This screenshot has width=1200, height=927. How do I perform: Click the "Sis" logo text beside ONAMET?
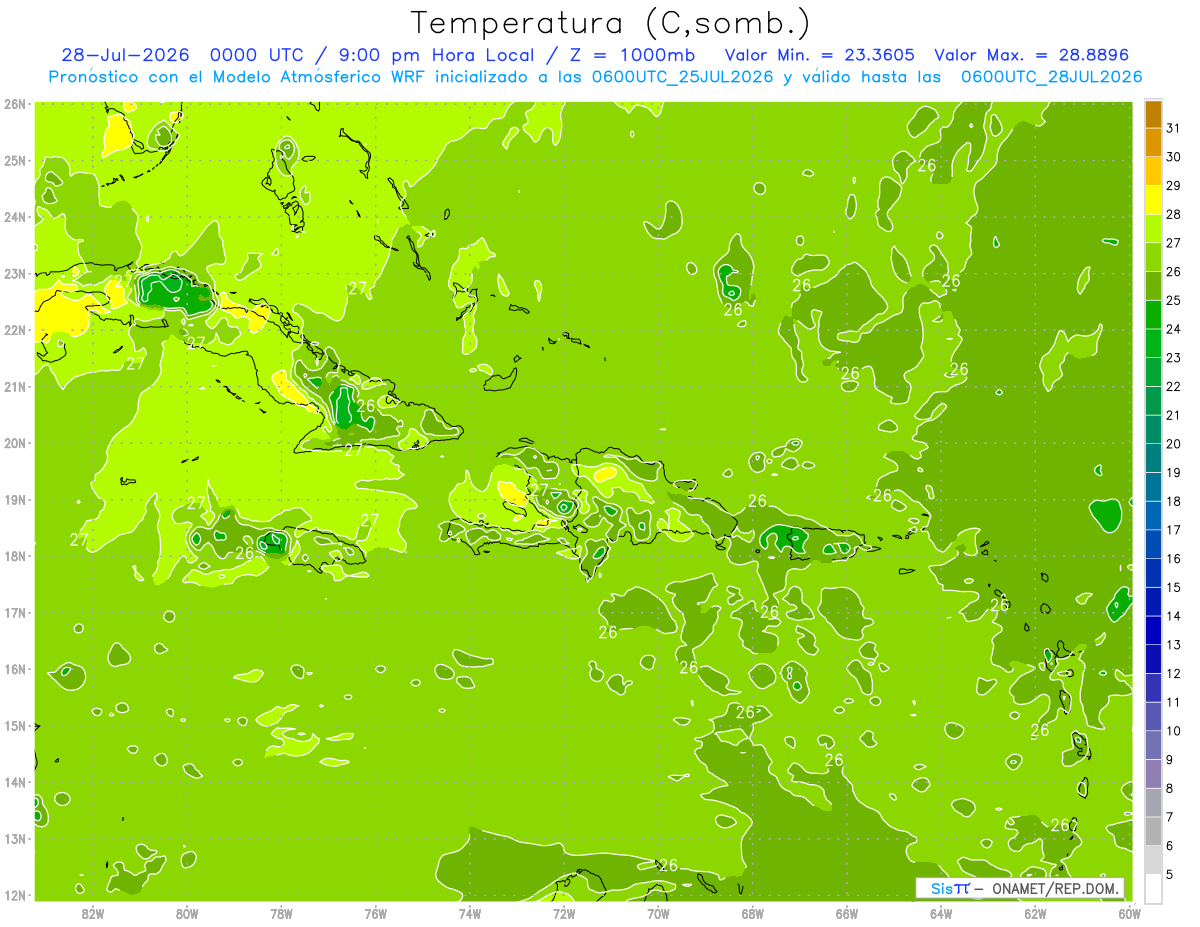pyautogui.click(x=942, y=889)
